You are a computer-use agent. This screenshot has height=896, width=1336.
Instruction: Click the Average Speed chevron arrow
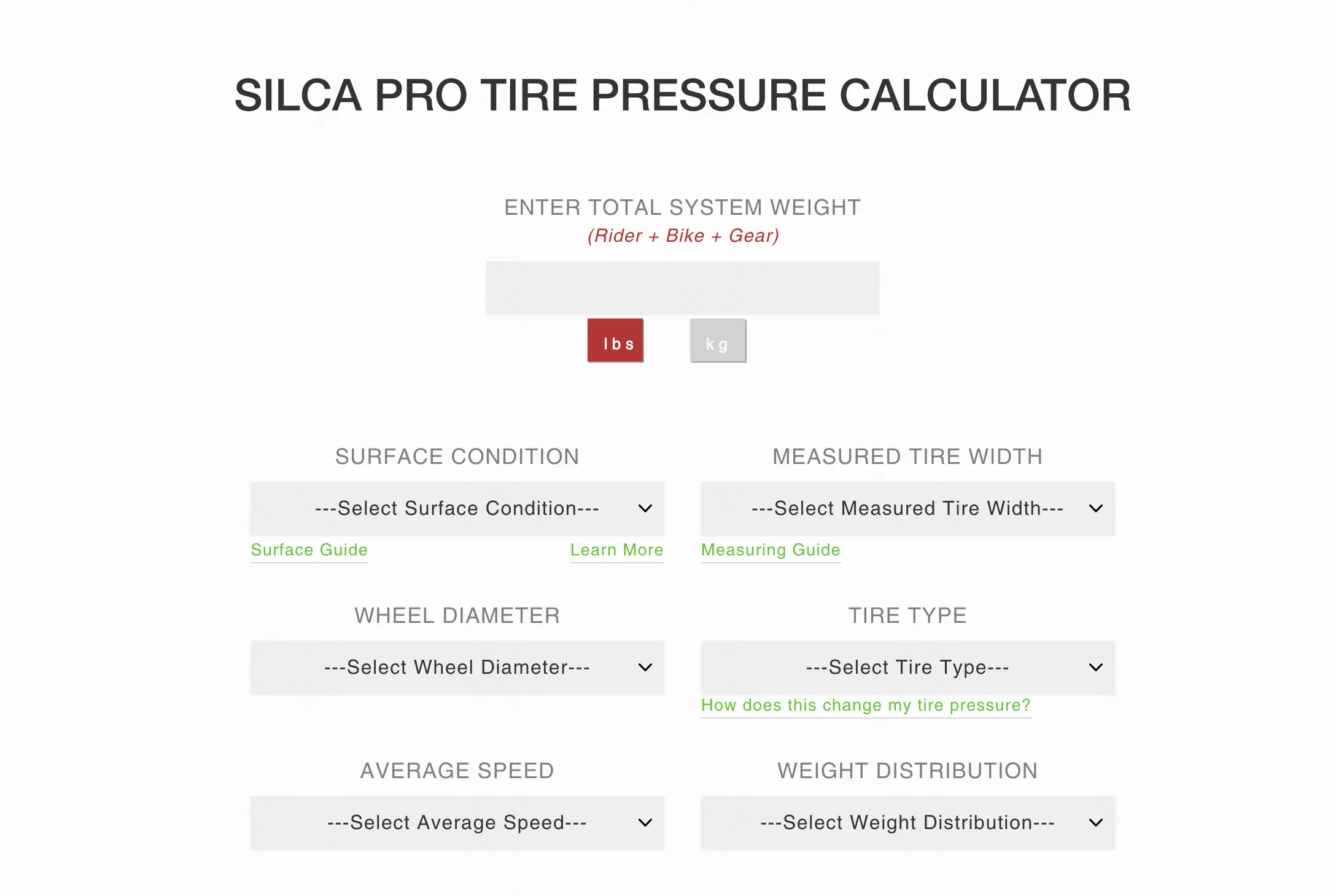click(x=645, y=823)
